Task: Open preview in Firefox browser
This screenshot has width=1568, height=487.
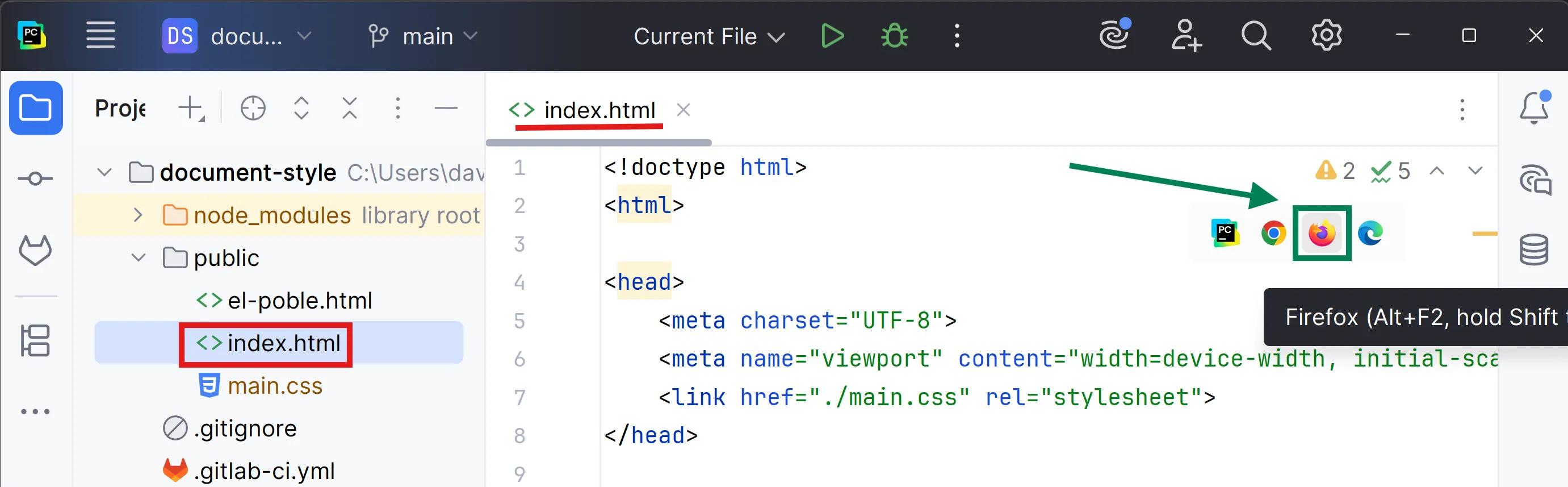Action: (x=1322, y=234)
